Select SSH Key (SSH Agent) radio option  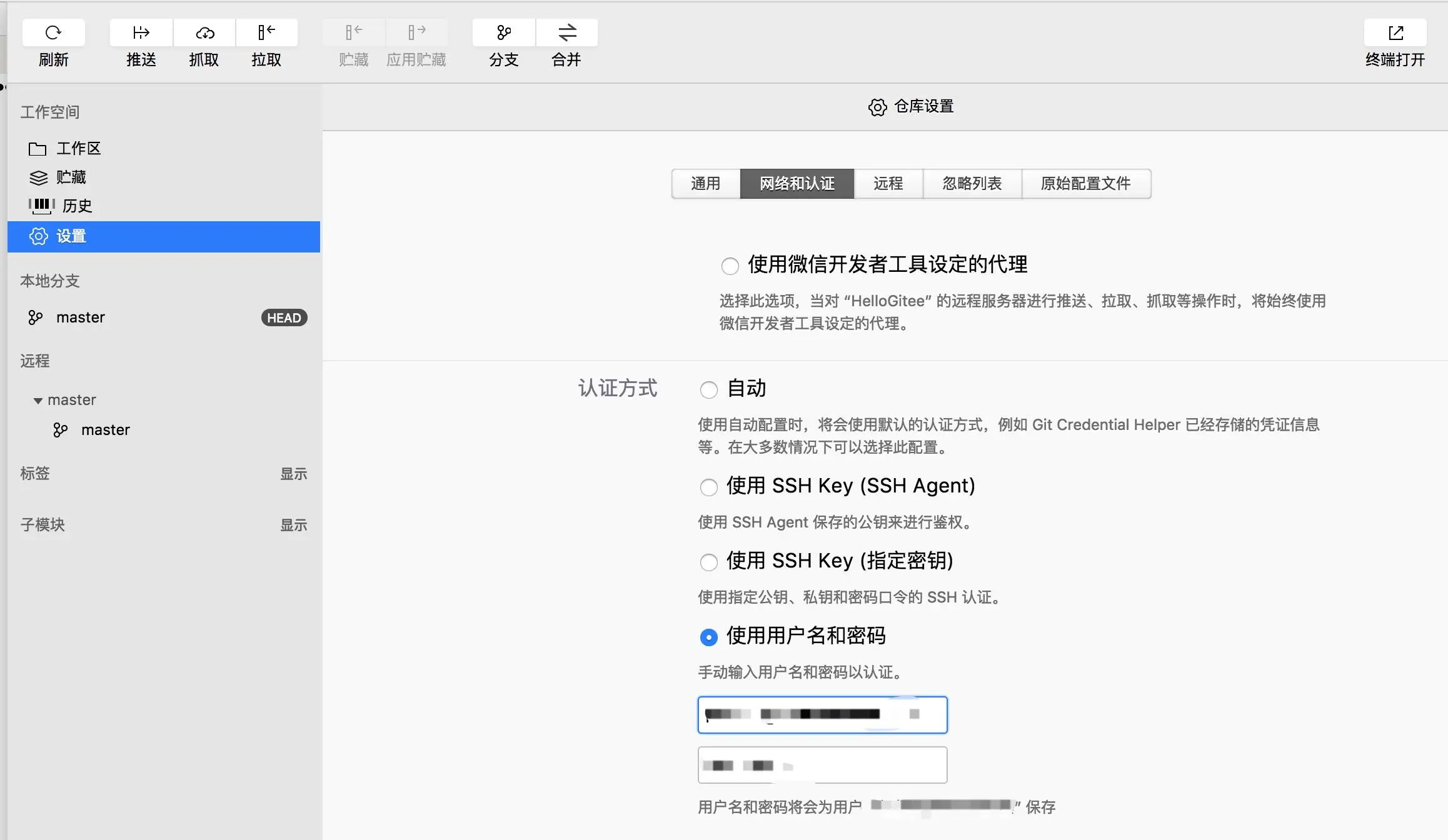click(708, 487)
